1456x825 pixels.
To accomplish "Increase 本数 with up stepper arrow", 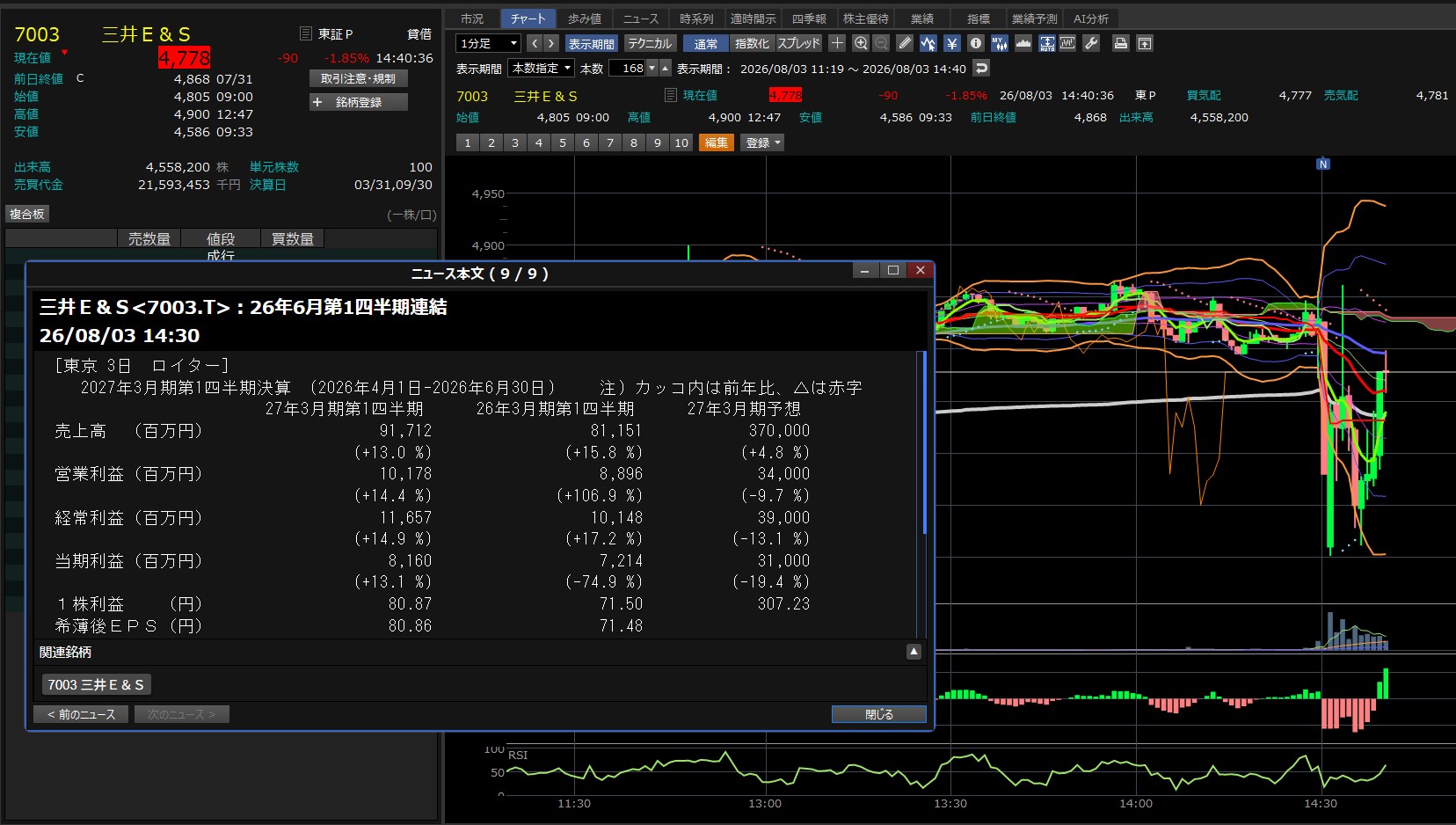I will (666, 68).
